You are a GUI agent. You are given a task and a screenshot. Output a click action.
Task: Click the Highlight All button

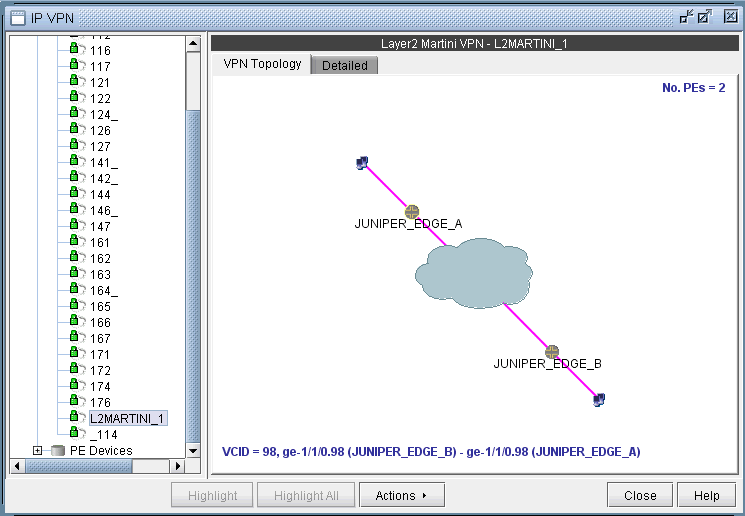pos(306,496)
